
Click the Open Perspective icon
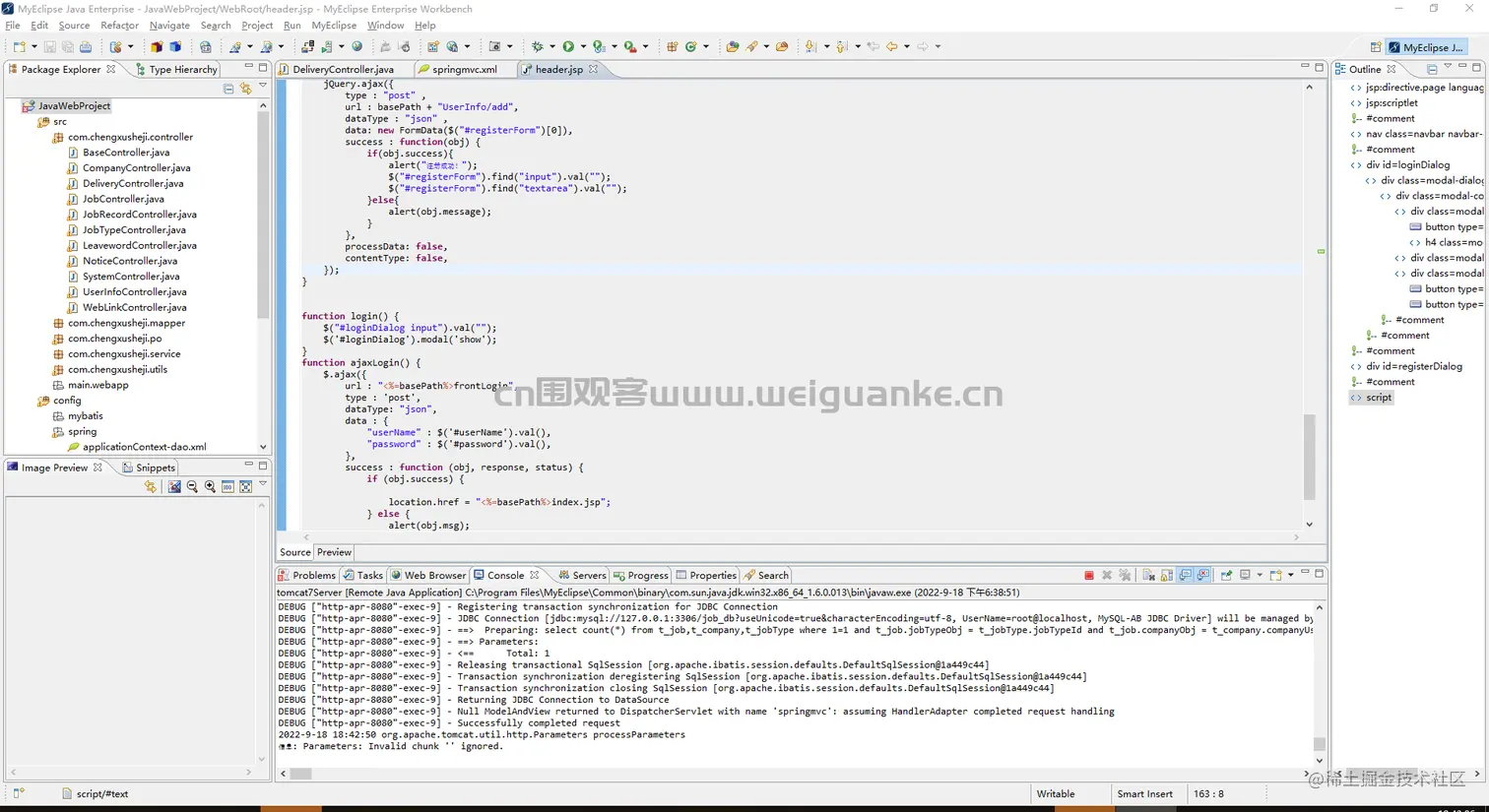1376,47
